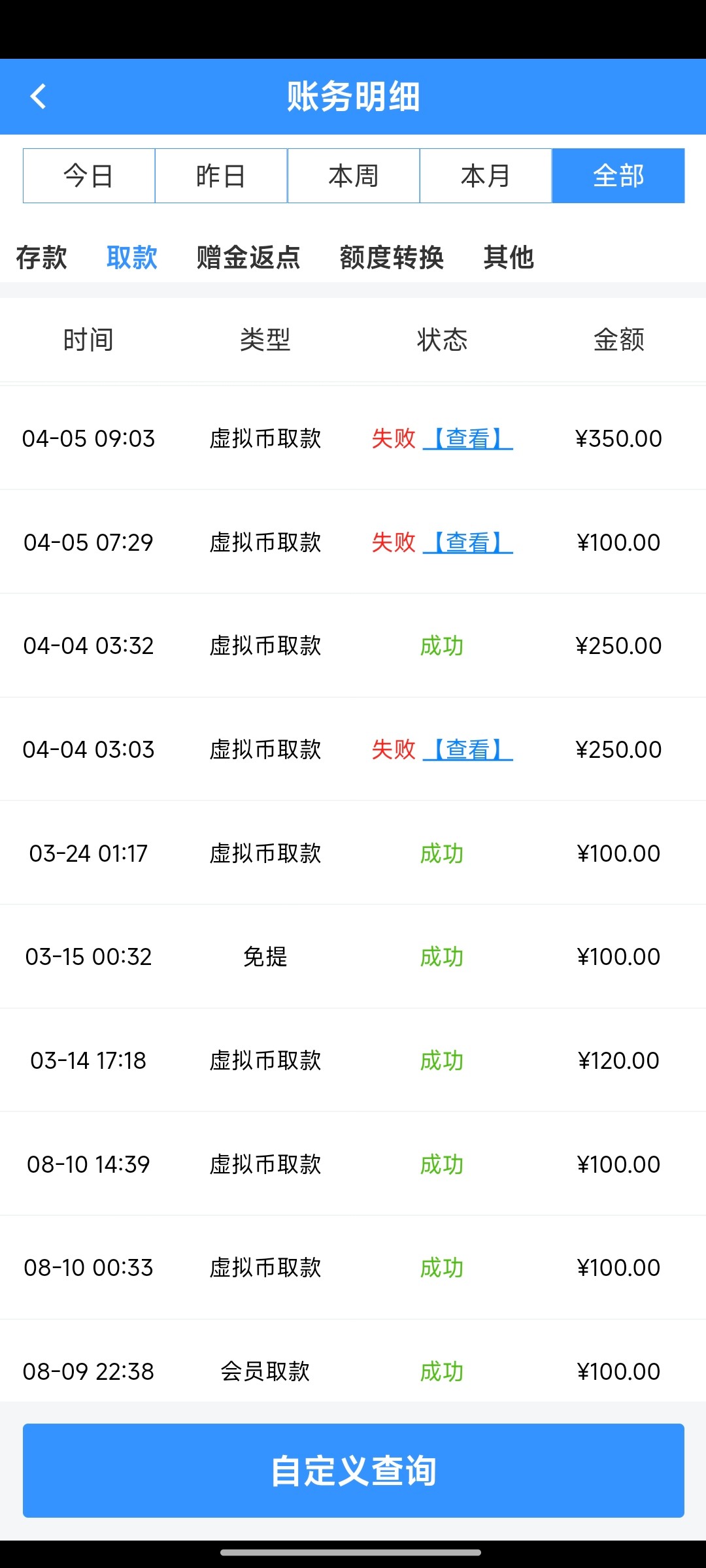Switch to 额度转换 tab
The image size is (706, 1568).
392,257
